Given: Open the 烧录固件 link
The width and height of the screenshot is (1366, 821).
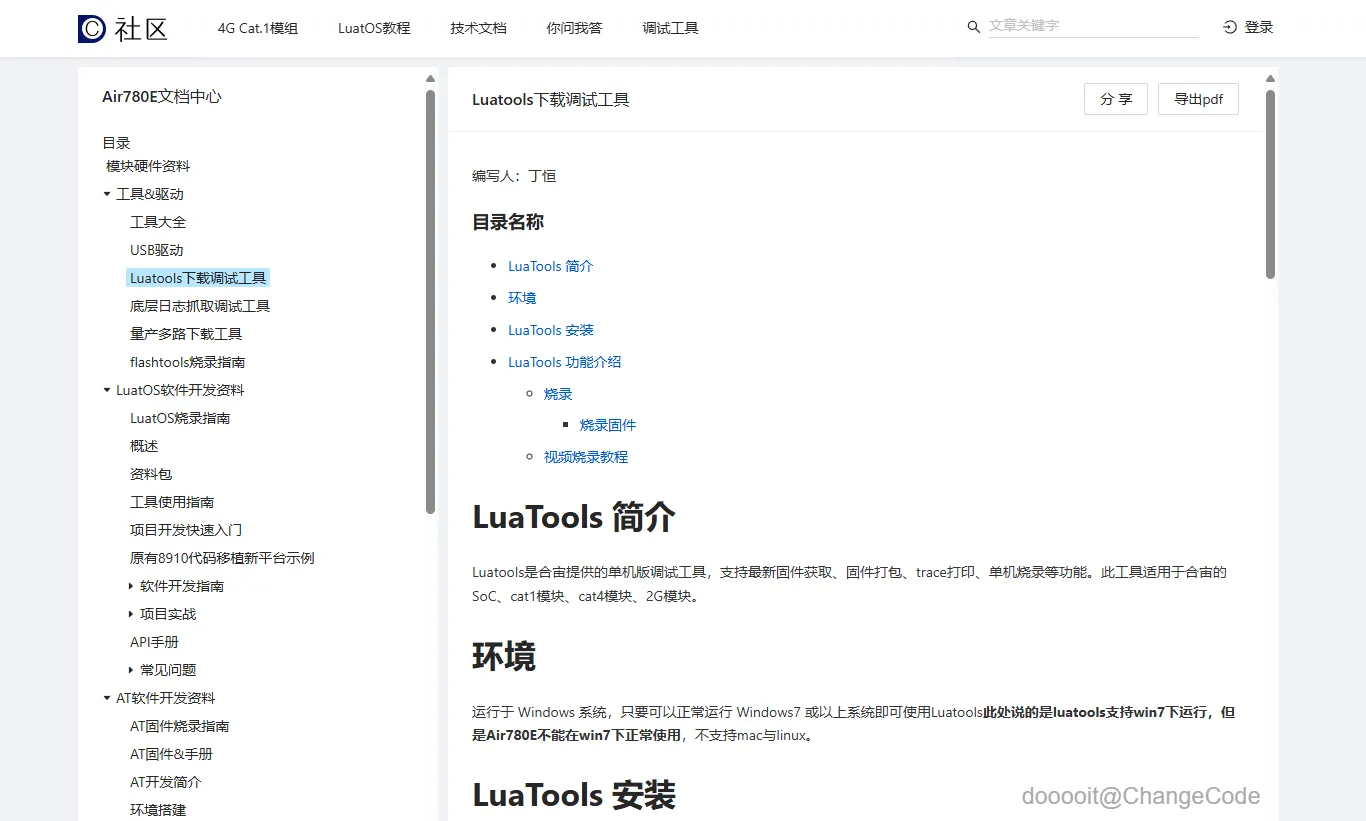Looking at the screenshot, I should (608, 424).
